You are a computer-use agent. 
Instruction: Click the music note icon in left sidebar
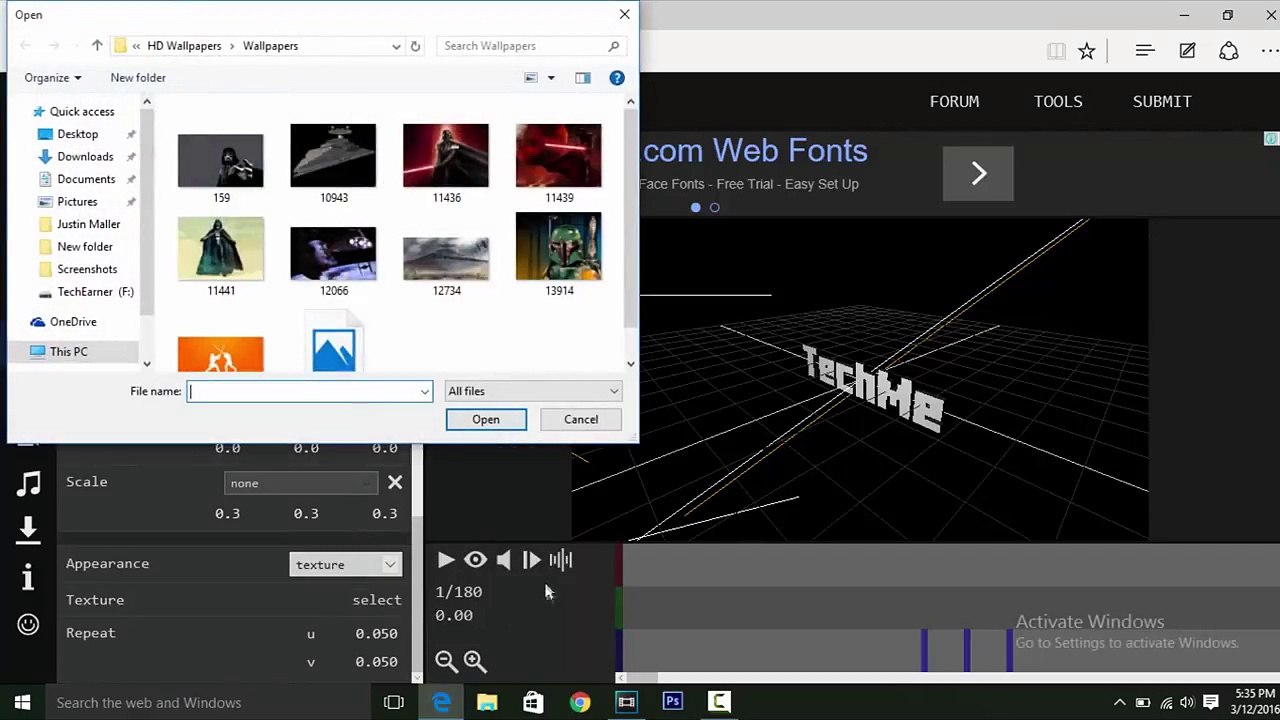(28, 484)
